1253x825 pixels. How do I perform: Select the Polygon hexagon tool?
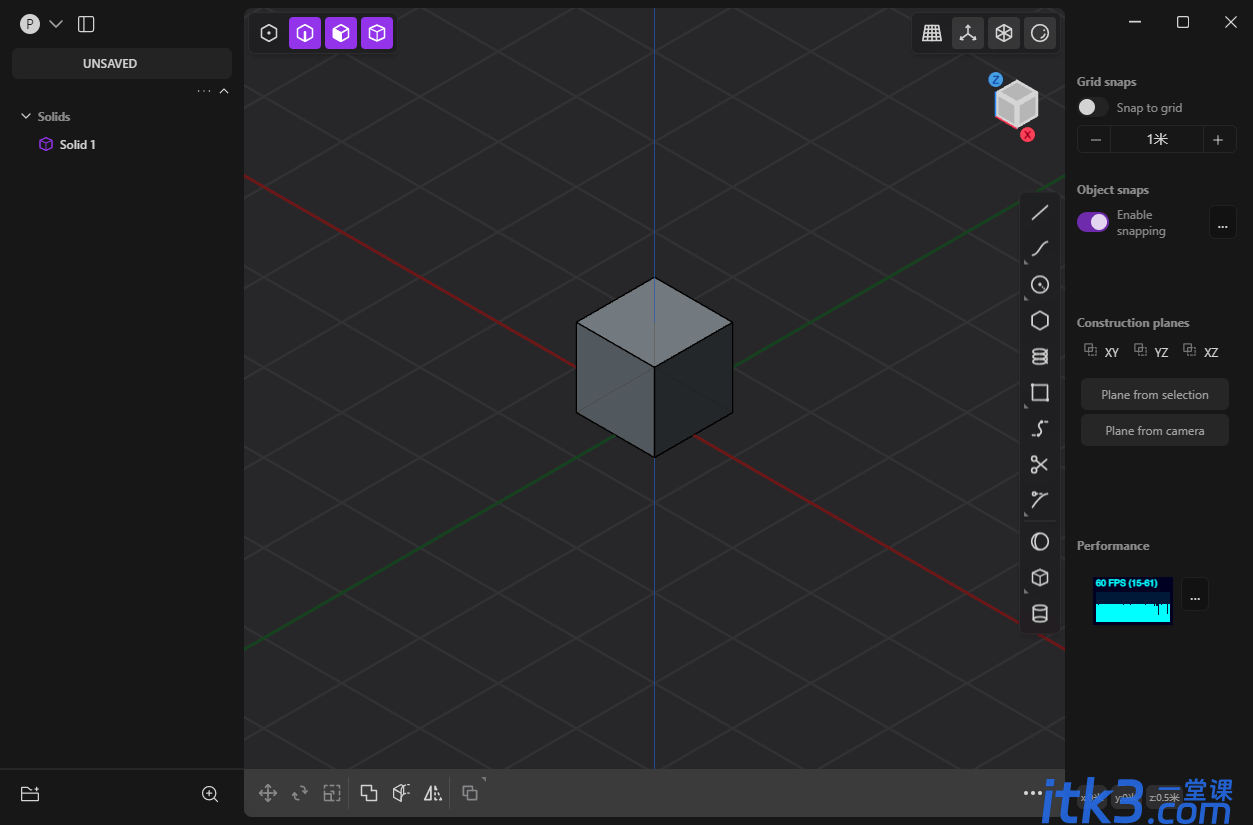pyautogui.click(x=1040, y=320)
